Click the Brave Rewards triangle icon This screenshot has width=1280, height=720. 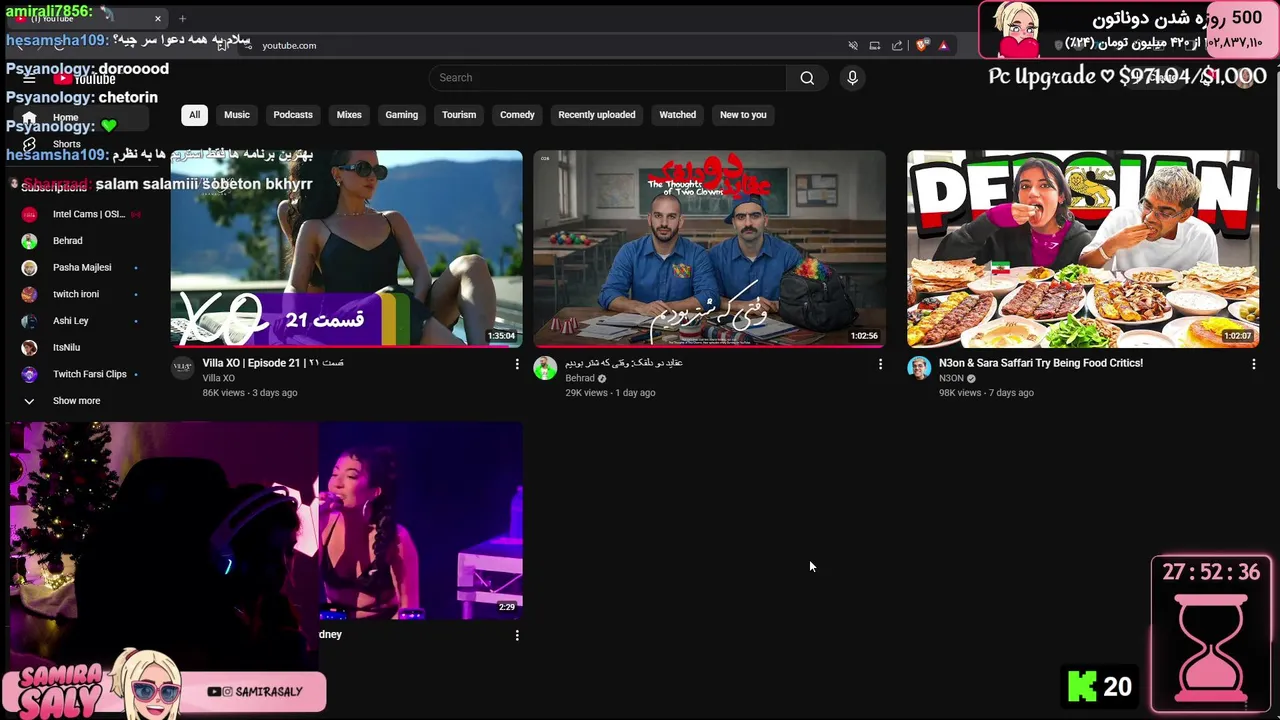pyautogui.click(x=943, y=45)
